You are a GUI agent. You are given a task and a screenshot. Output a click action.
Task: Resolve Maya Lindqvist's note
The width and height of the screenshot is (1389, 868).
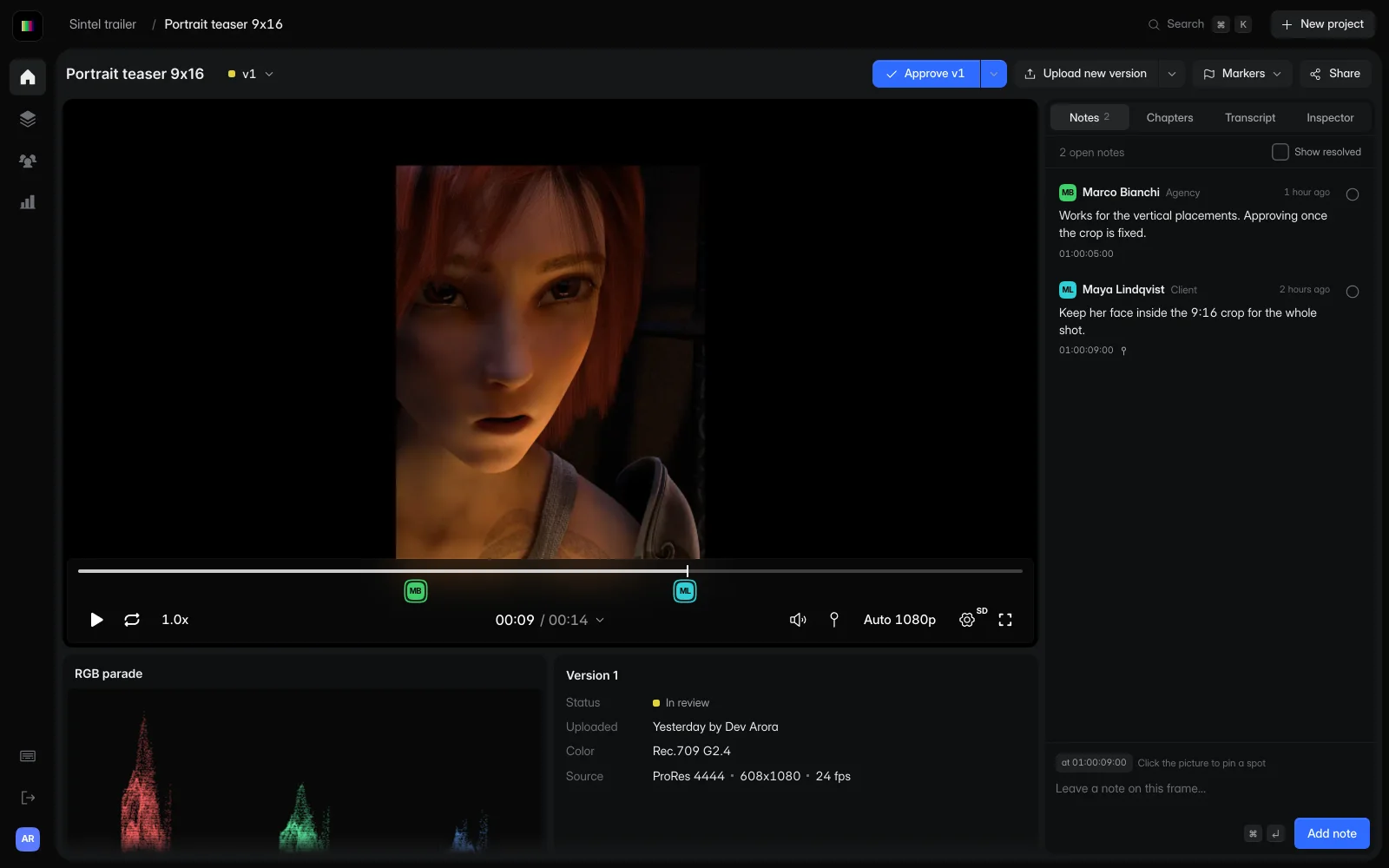coord(1353,292)
